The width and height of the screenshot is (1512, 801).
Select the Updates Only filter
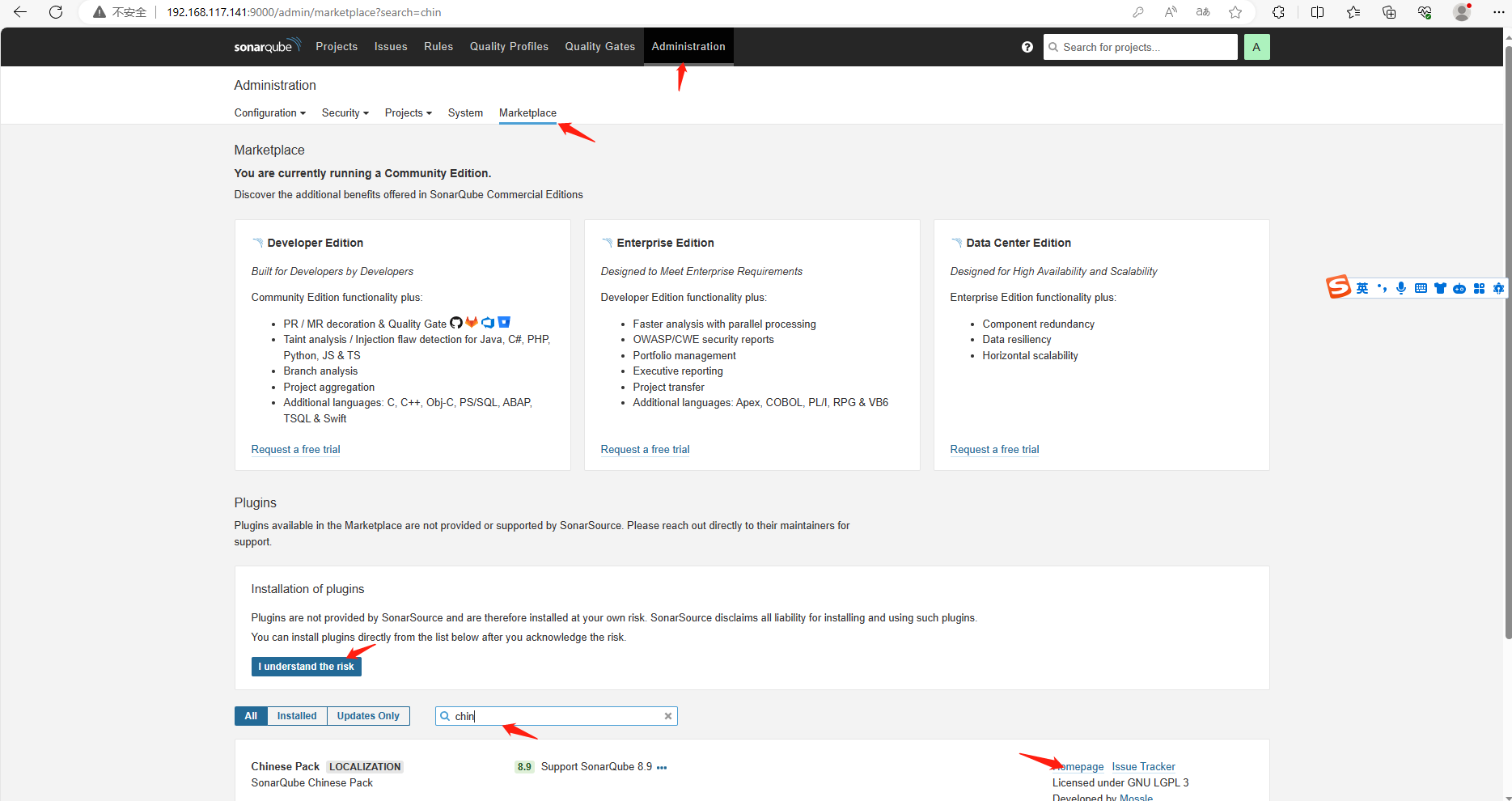(x=368, y=716)
